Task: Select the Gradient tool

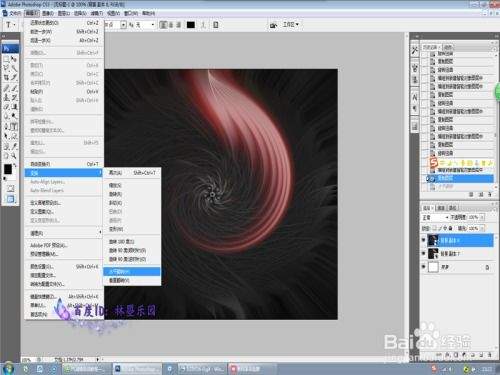Action: point(14,107)
